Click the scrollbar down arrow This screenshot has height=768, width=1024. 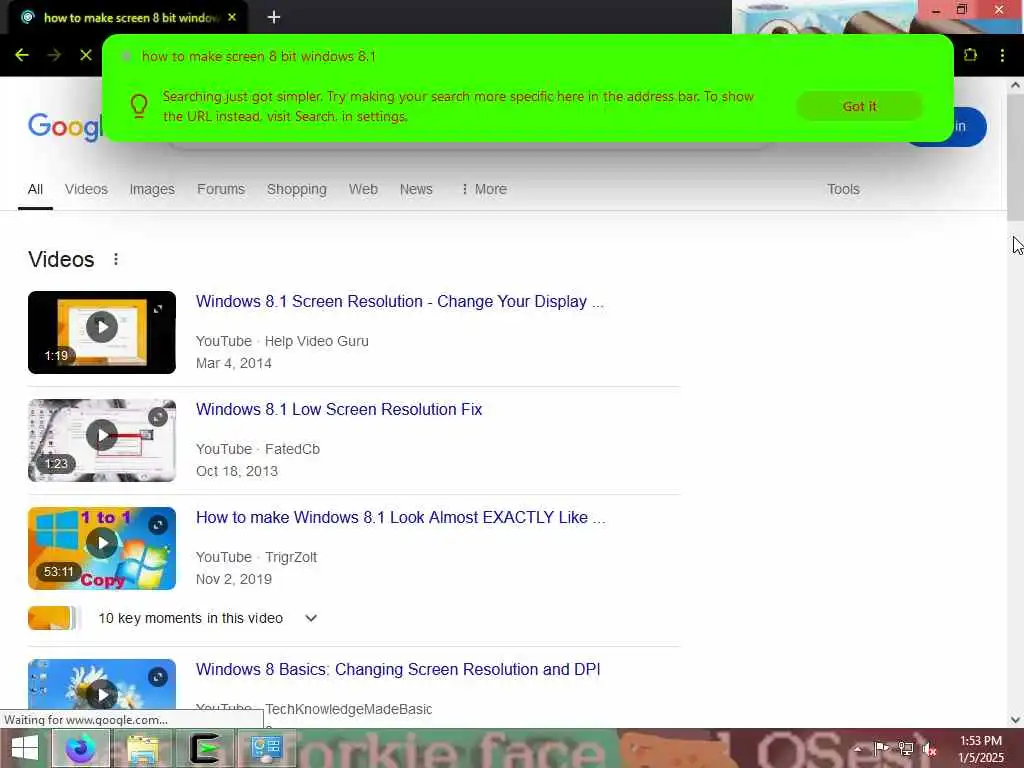pos(1015,720)
